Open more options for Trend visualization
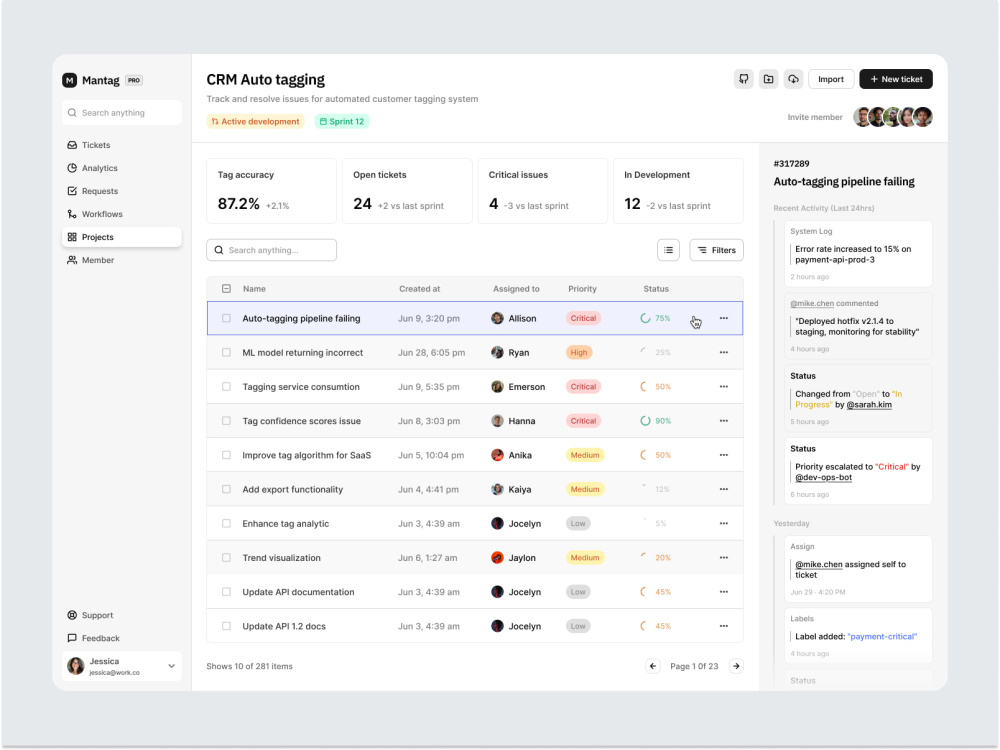 coord(724,557)
